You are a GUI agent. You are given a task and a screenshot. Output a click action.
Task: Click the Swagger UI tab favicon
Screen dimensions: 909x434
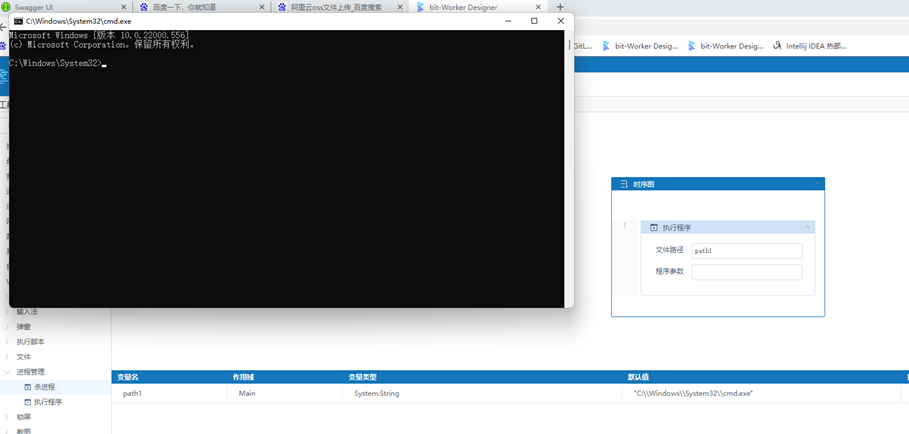coord(6,7)
